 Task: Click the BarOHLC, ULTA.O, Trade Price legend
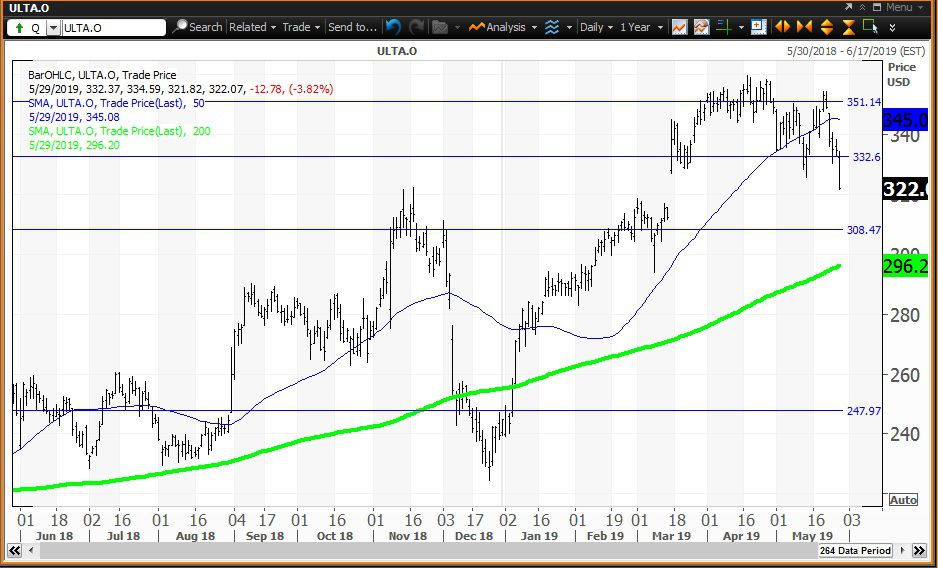coord(102,75)
